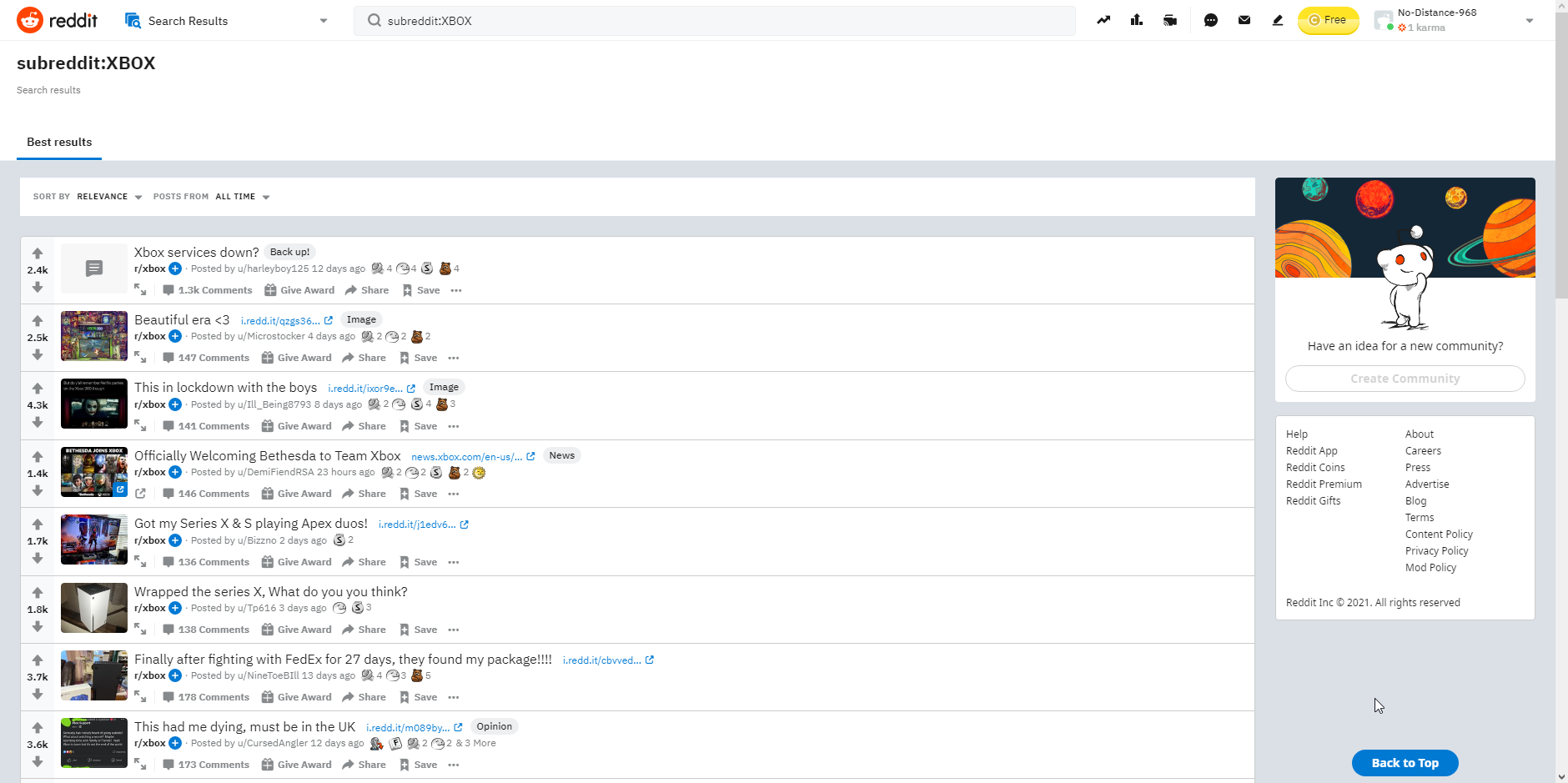Open the i.redd.it/qzgs36 link on 'Beautiful era'

point(286,320)
